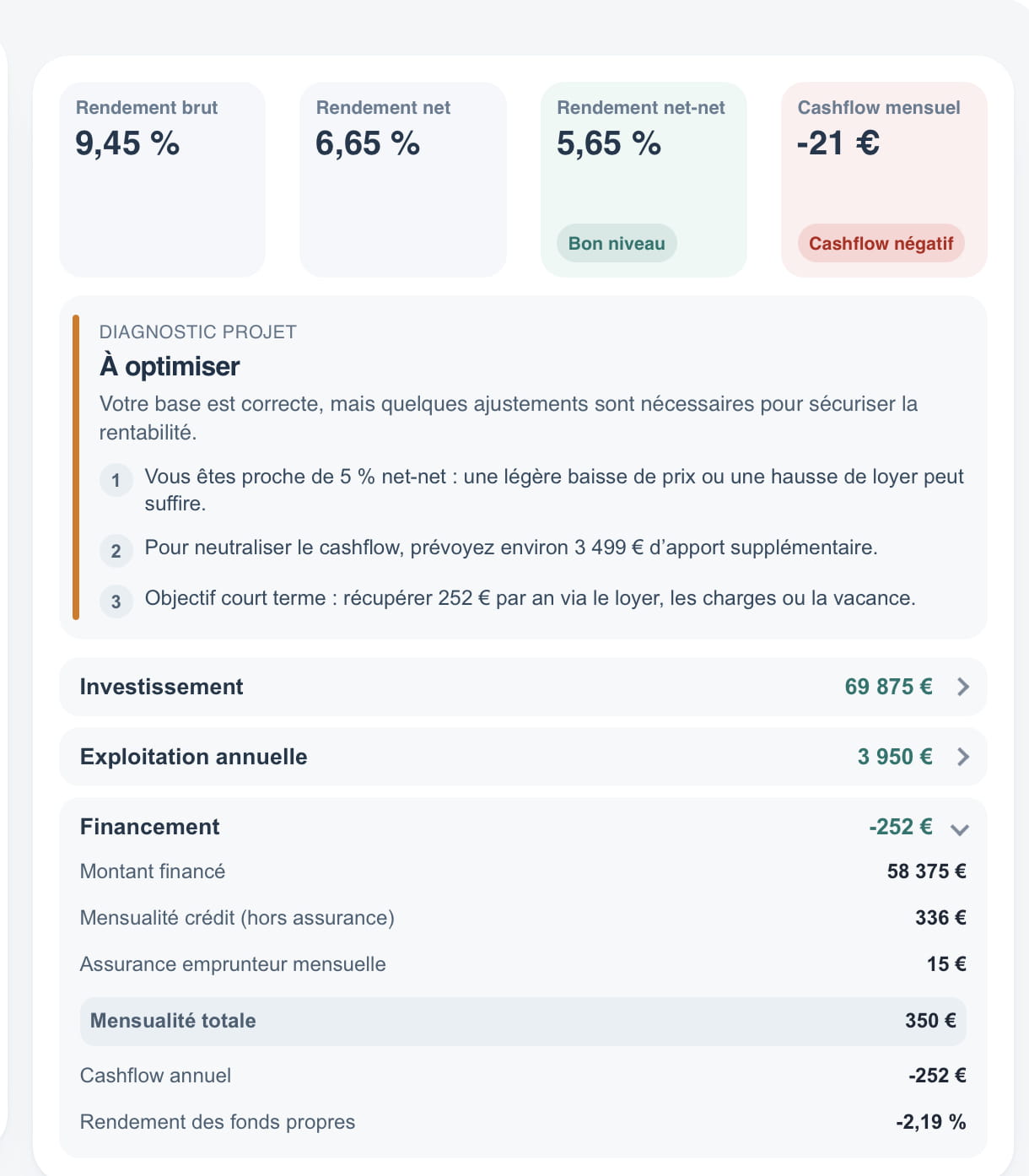This screenshot has width=1029, height=1176.
Task: Click numbered step 1 circle icon
Action: pos(116,480)
